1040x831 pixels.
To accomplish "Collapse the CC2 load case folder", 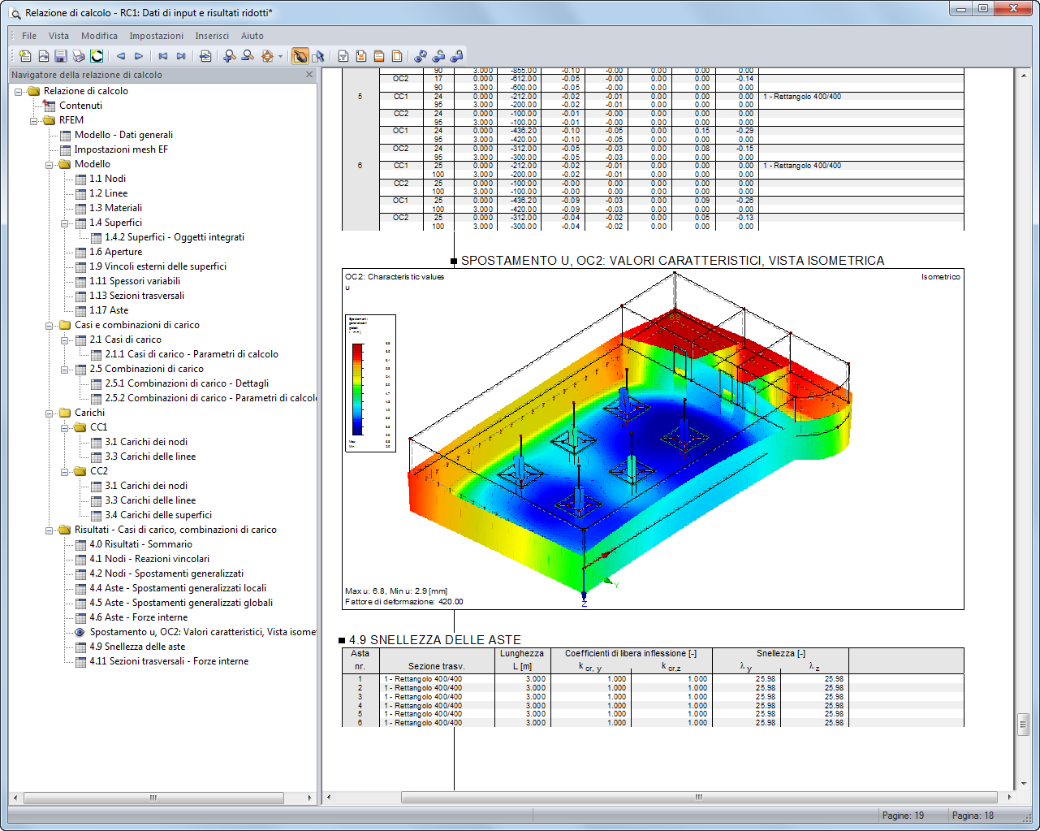I will tap(64, 472).
